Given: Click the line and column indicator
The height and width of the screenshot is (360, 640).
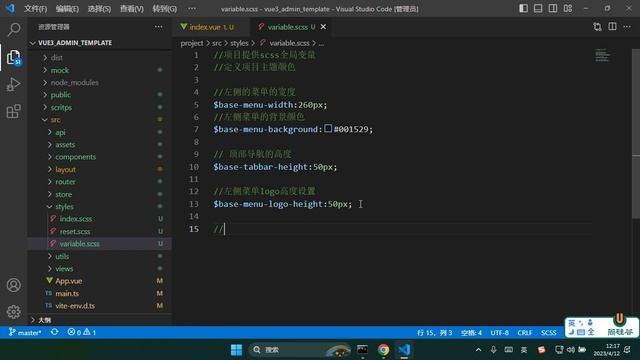Looking at the screenshot, I should 434,333.
